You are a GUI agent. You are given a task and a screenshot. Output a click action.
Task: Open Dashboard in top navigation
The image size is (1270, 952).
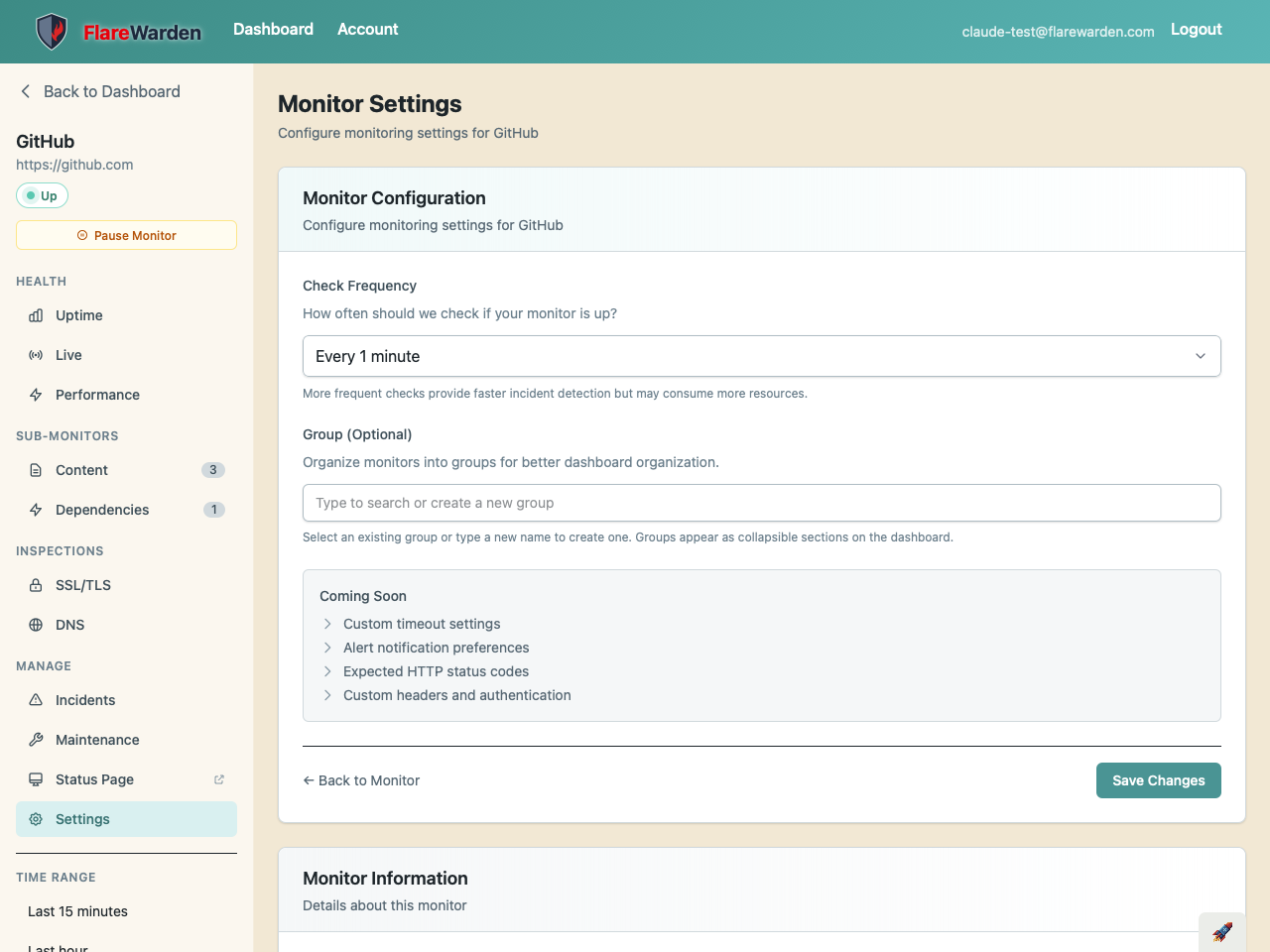(273, 30)
